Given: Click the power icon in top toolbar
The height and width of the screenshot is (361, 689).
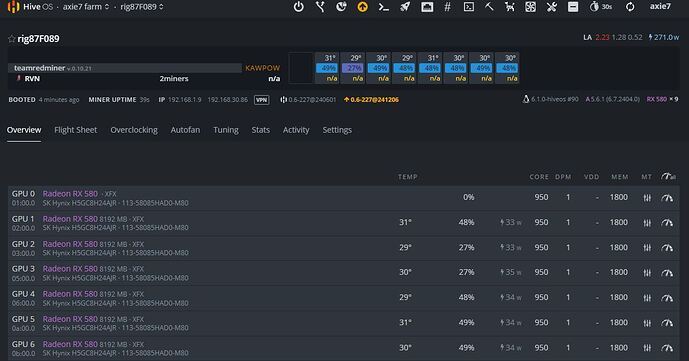Looking at the screenshot, I should pyautogui.click(x=299, y=7).
